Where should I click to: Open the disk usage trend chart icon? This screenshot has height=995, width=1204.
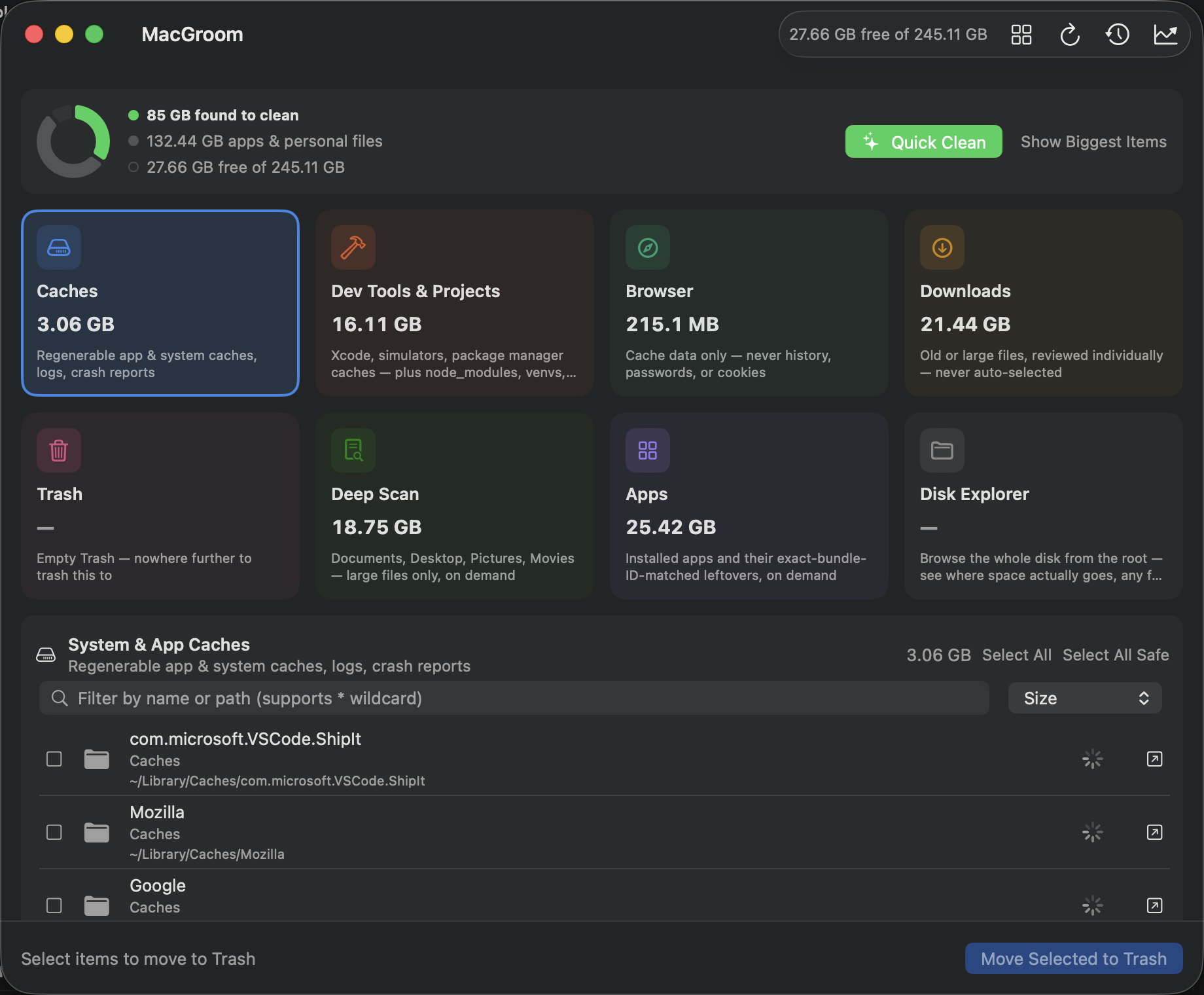pyautogui.click(x=1165, y=35)
